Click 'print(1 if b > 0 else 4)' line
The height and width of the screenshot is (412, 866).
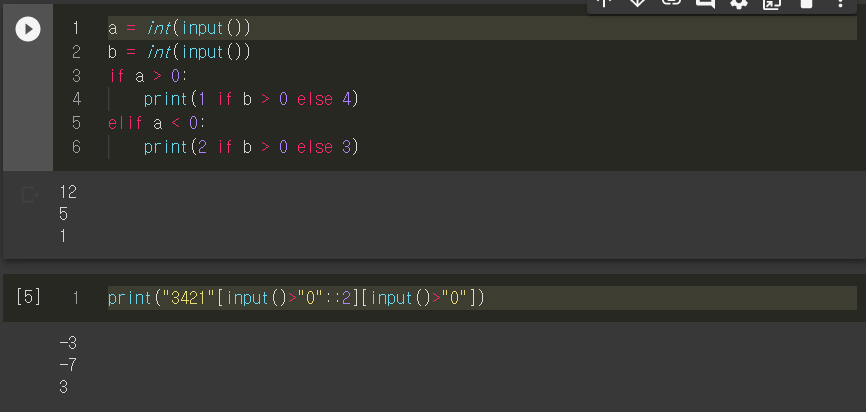pyautogui.click(x=251, y=99)
